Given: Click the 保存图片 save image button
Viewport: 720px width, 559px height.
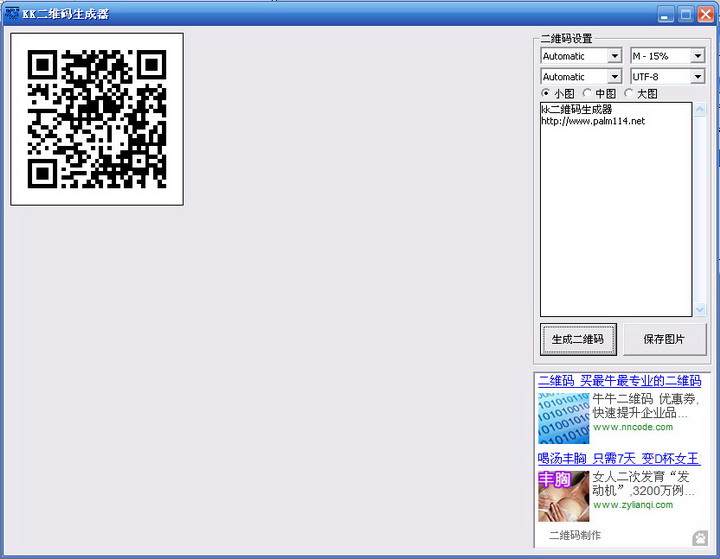Looking at the screenshot, I should click(x=664, y=339).
